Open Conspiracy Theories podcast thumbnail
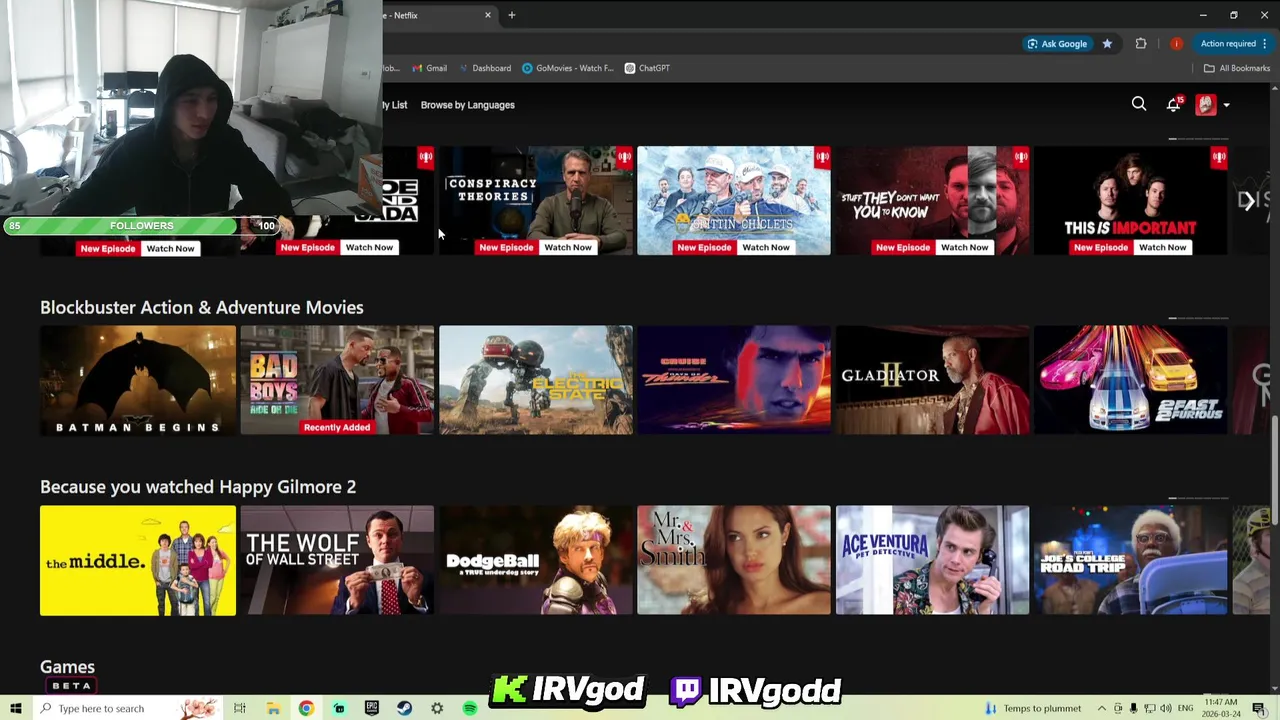Screen dimensions: 1280x720 point(536,200)
